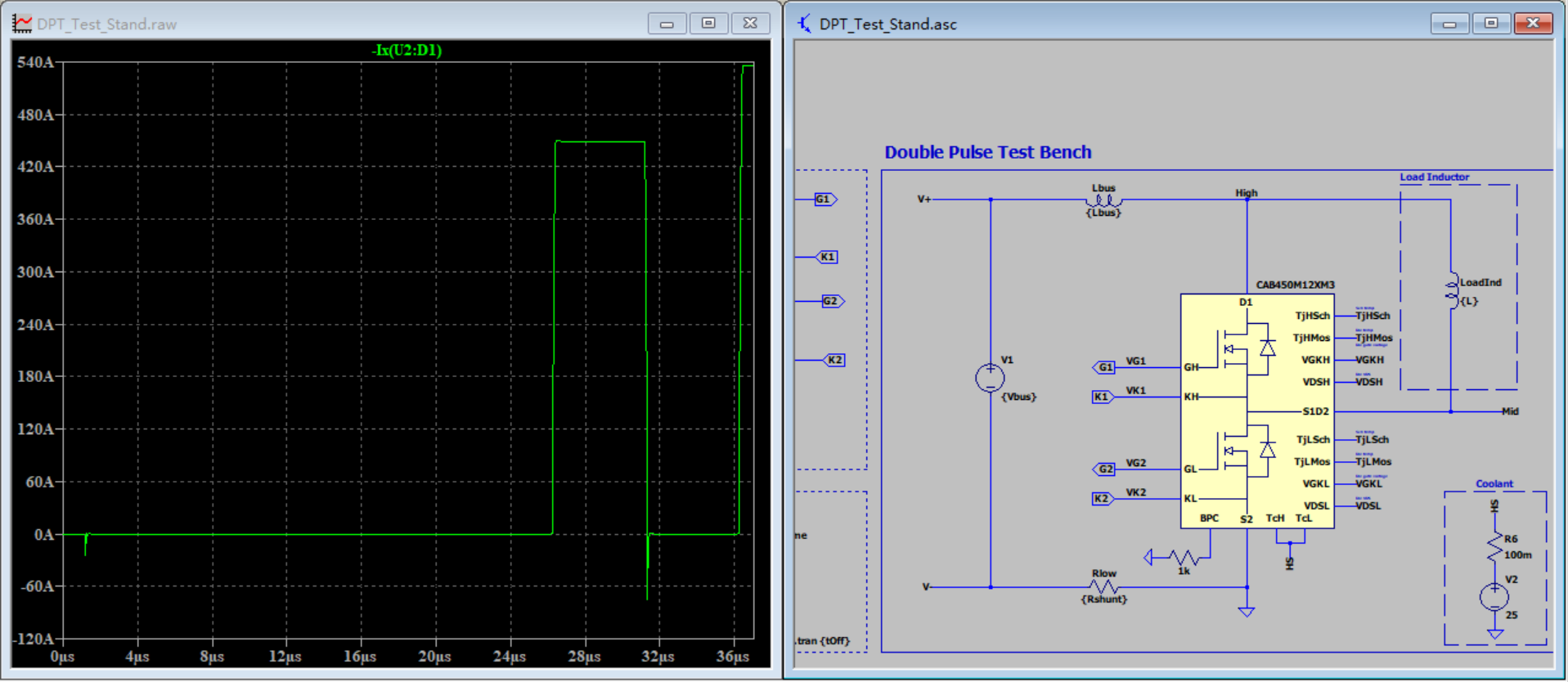Click the K2 port flag next to VK2
This screenshot has width=1568, height=682.
click(1103, 499)
